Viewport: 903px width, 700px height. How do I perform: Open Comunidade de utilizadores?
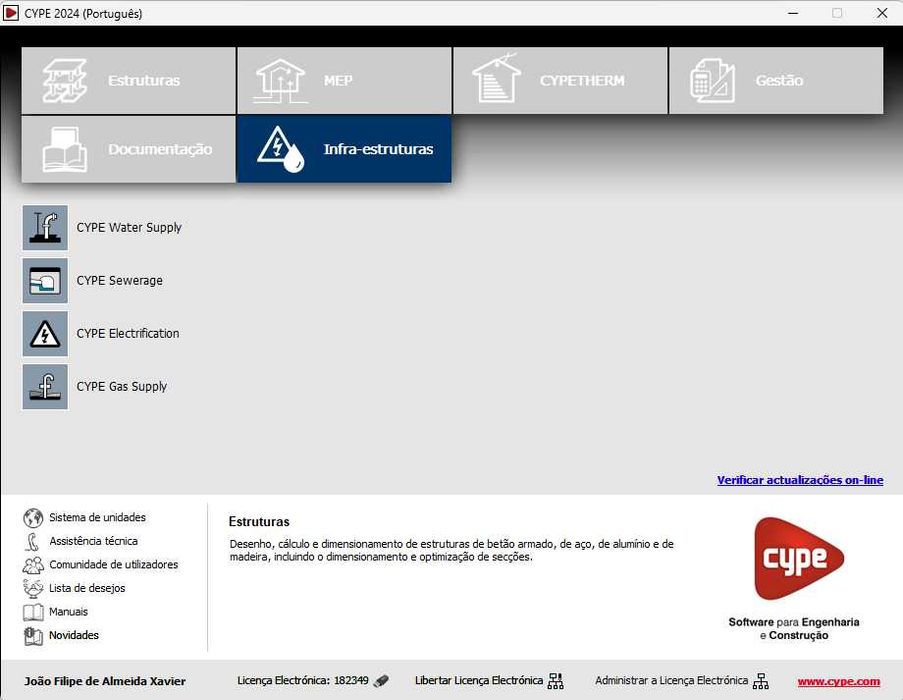(x=113, y=565)
